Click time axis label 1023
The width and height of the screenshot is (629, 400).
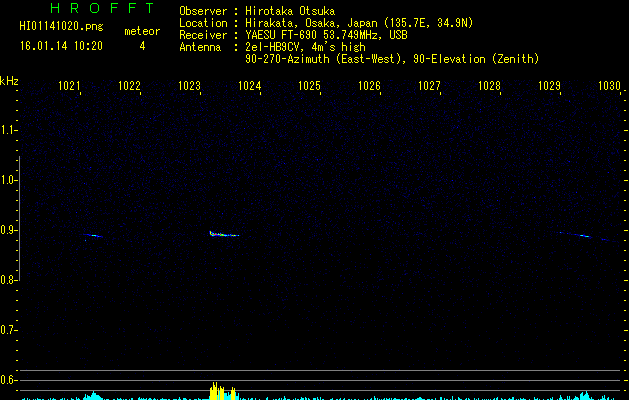[189, 86]
